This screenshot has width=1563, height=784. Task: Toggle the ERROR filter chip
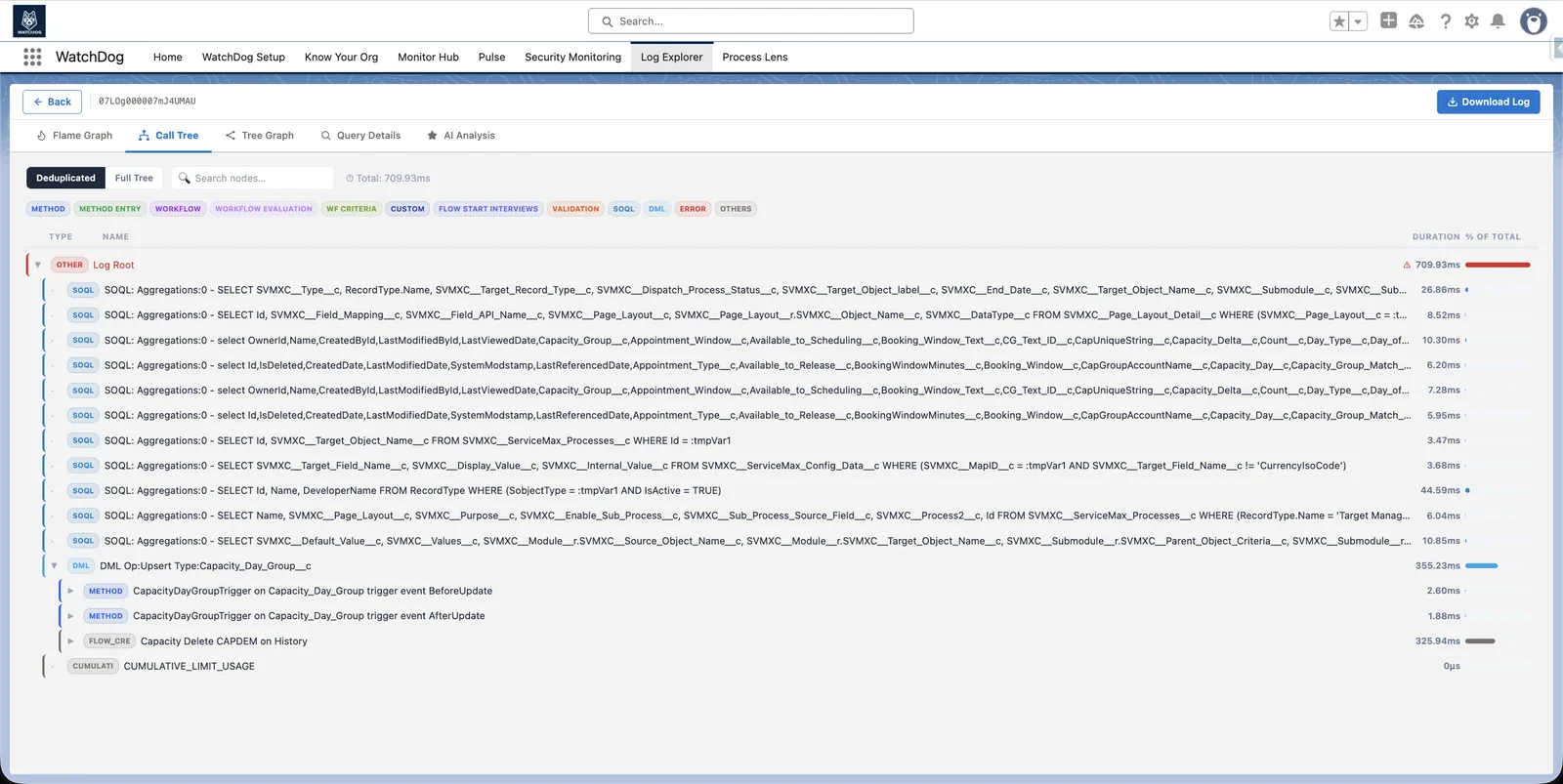[x=693, y=209]
